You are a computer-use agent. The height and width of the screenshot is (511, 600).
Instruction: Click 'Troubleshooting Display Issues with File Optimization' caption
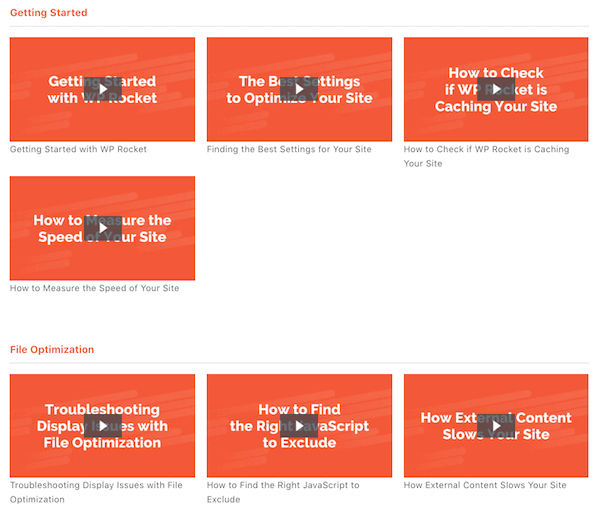(x=96, y=492)
